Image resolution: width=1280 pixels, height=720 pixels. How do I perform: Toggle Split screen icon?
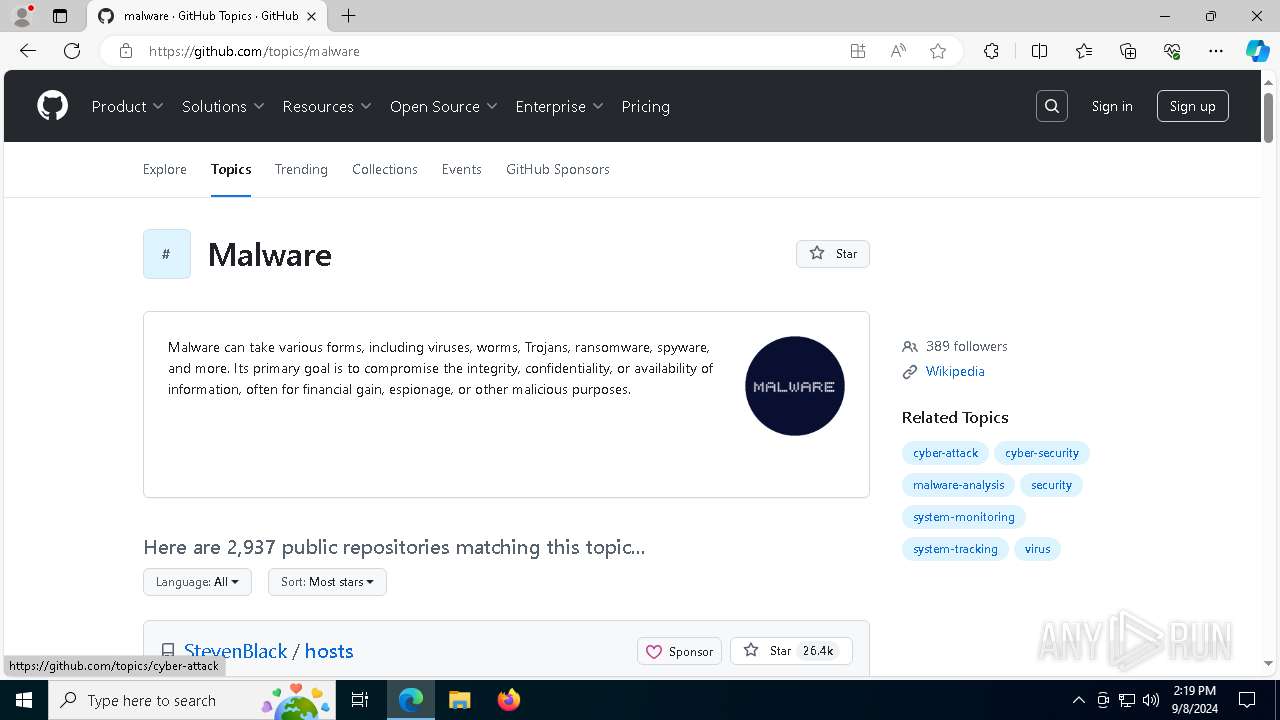click(x=1039, y=51)
